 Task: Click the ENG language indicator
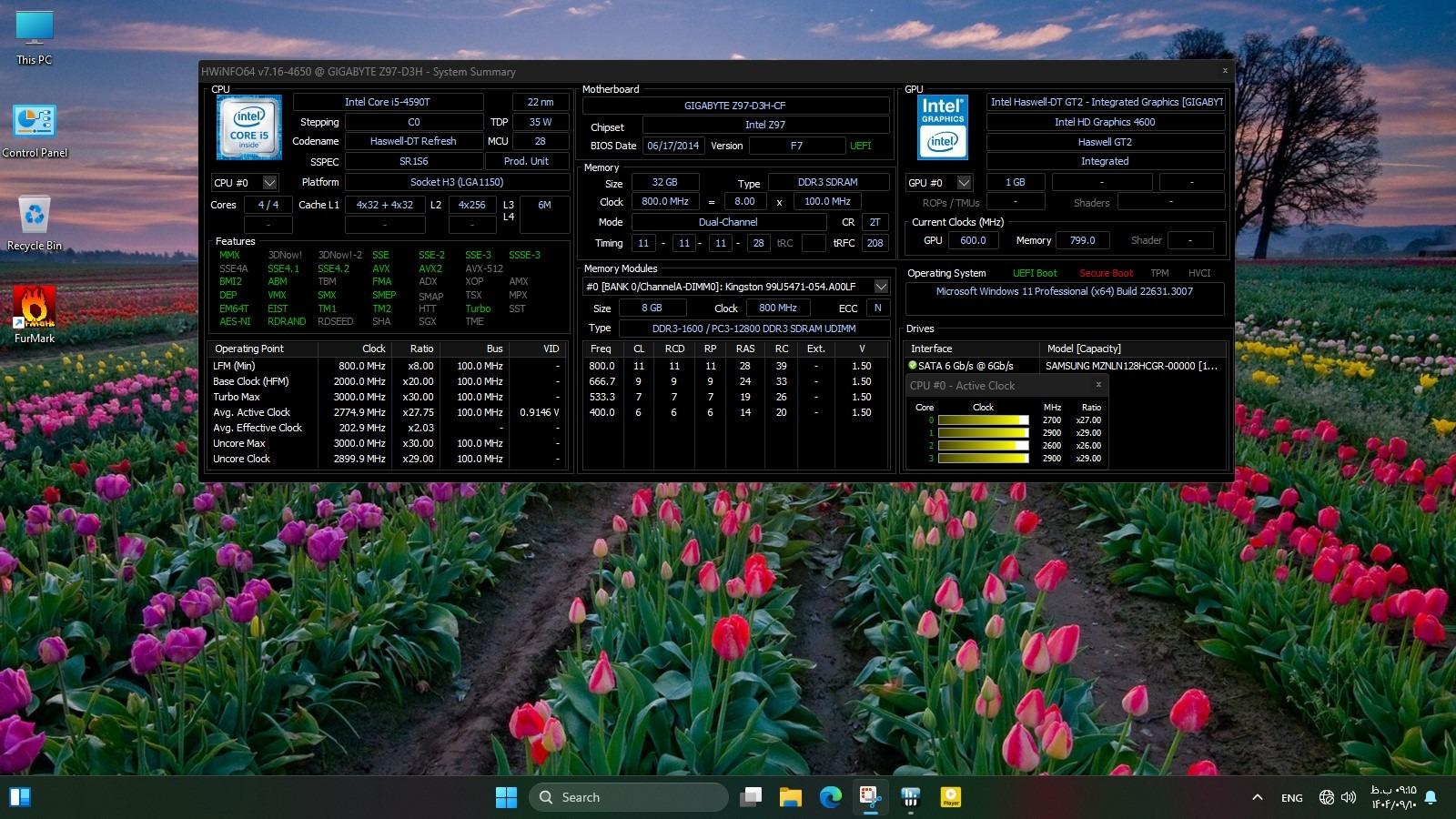pos(1291,798)
